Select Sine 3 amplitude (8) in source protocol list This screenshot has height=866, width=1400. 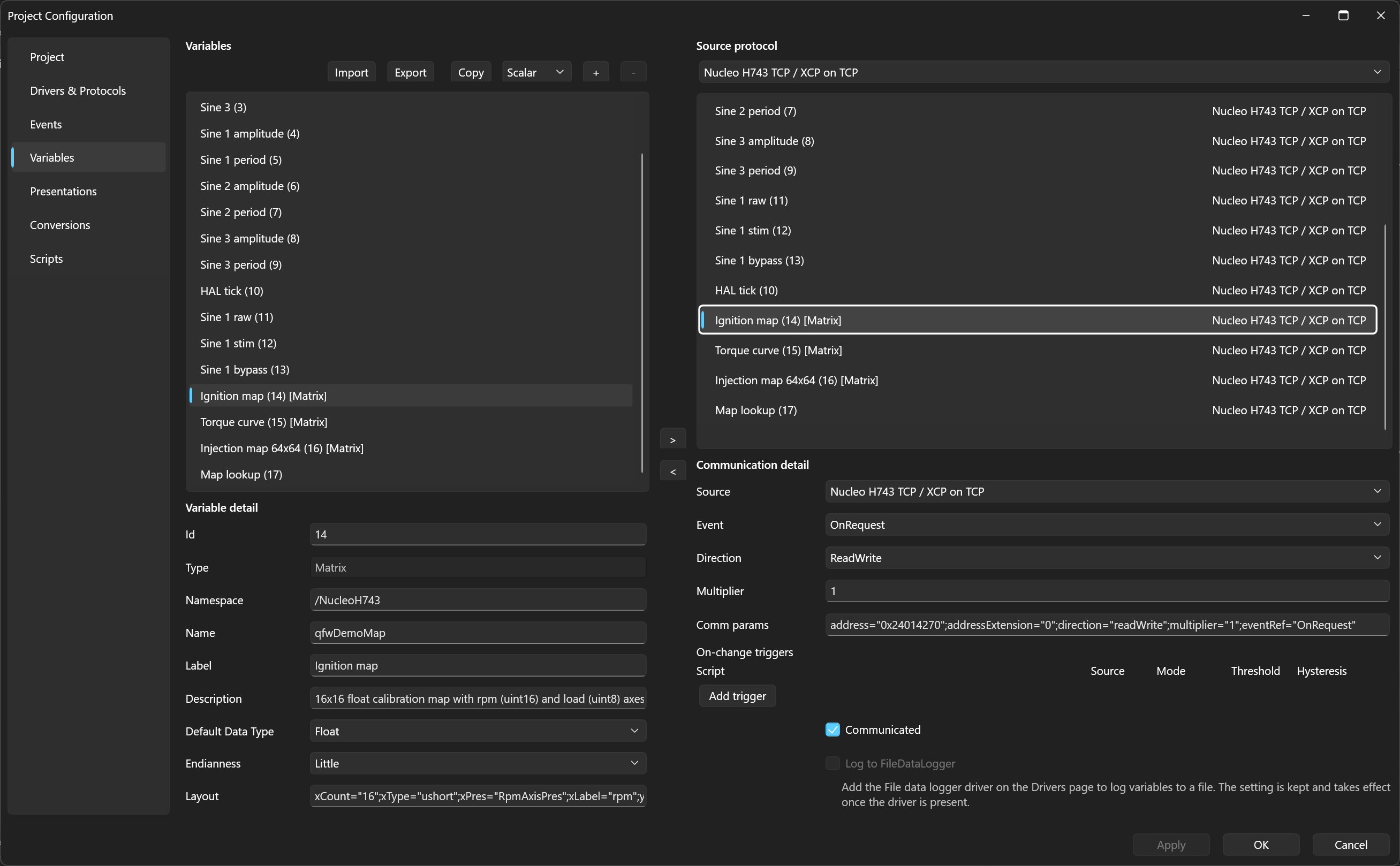click(1038, 141)
